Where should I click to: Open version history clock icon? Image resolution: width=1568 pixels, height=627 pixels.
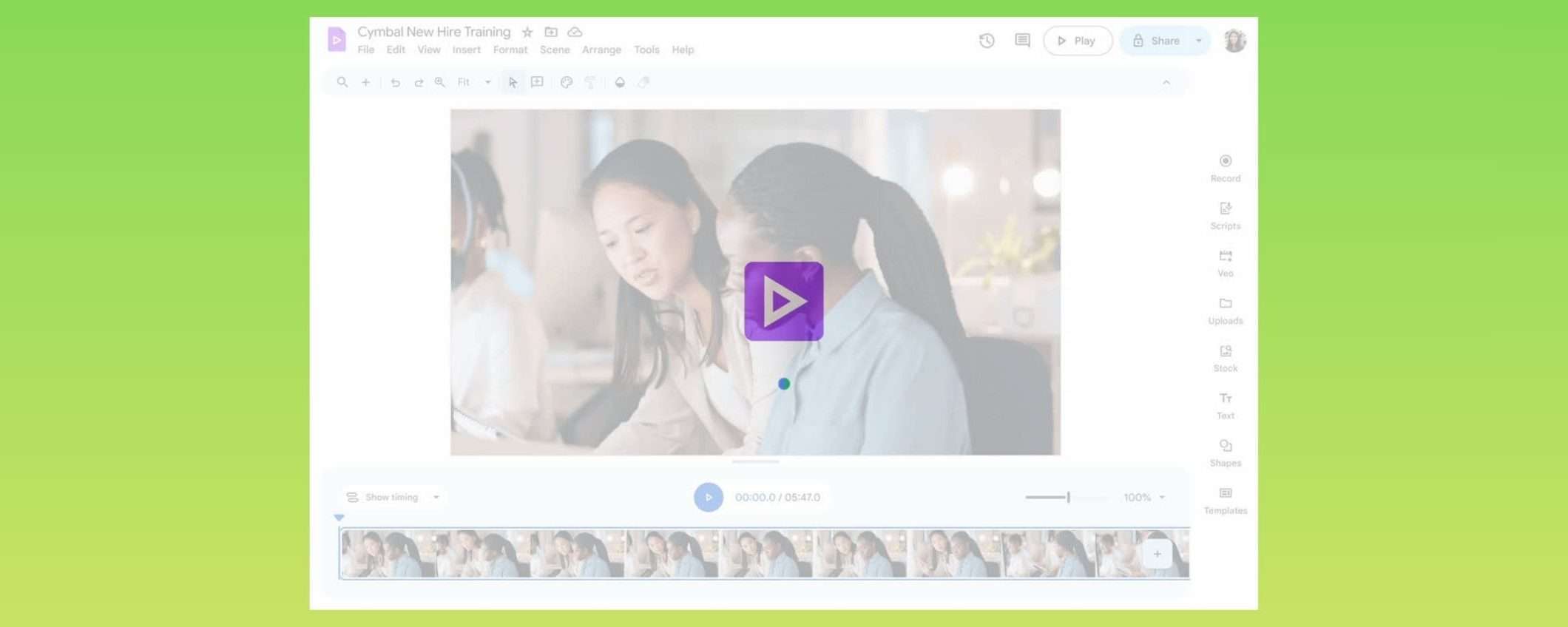pos(987,41)
